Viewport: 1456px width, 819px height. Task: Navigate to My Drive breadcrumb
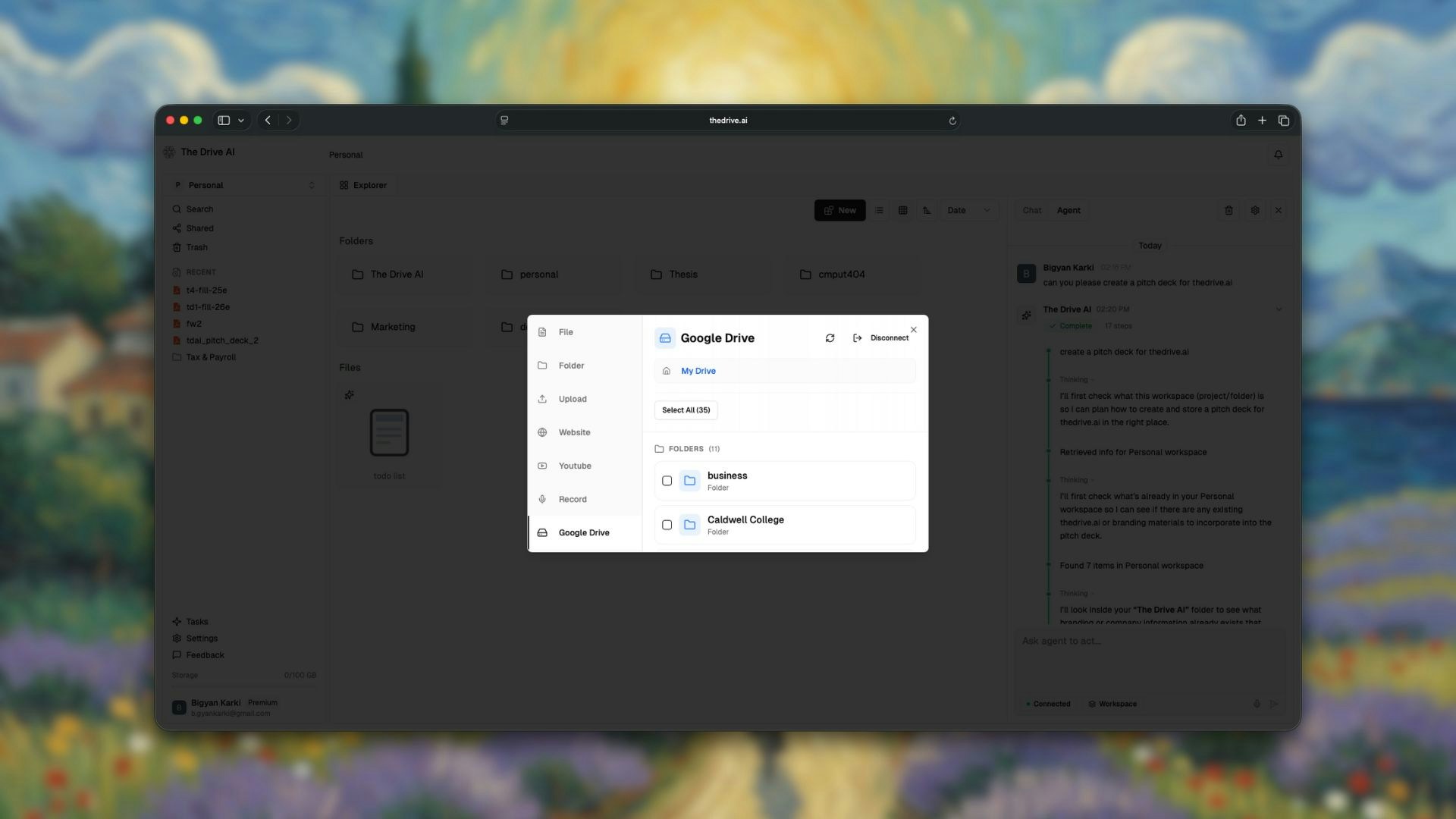[x=697, y=371]
